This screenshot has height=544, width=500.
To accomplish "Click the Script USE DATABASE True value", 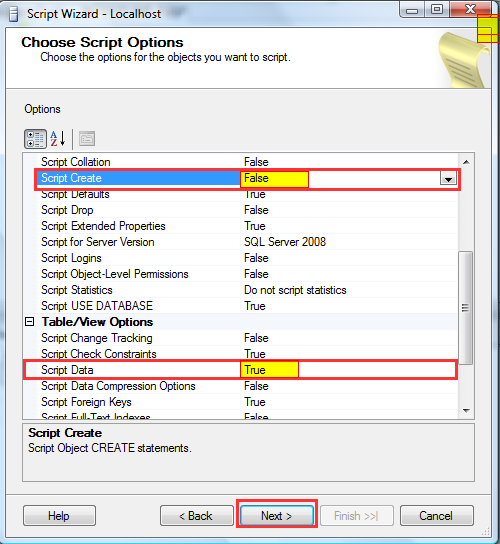I will pos(255,306).
